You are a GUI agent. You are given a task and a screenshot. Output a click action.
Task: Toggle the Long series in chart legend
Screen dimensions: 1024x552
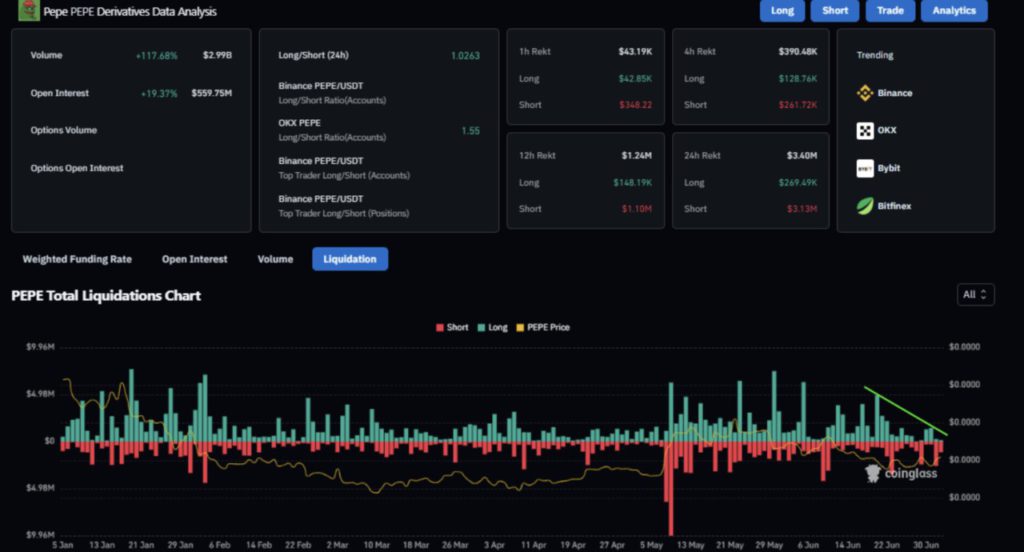tap(492, 327)
